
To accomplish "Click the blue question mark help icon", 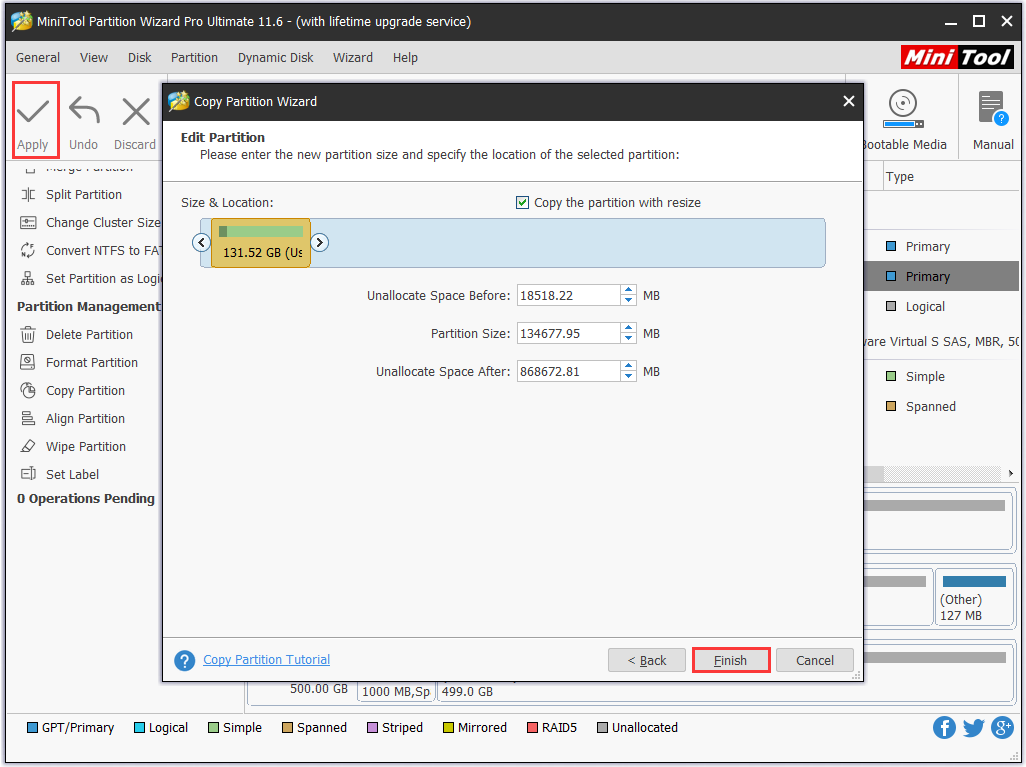I will pyautogui.click(x=185, y=660).
